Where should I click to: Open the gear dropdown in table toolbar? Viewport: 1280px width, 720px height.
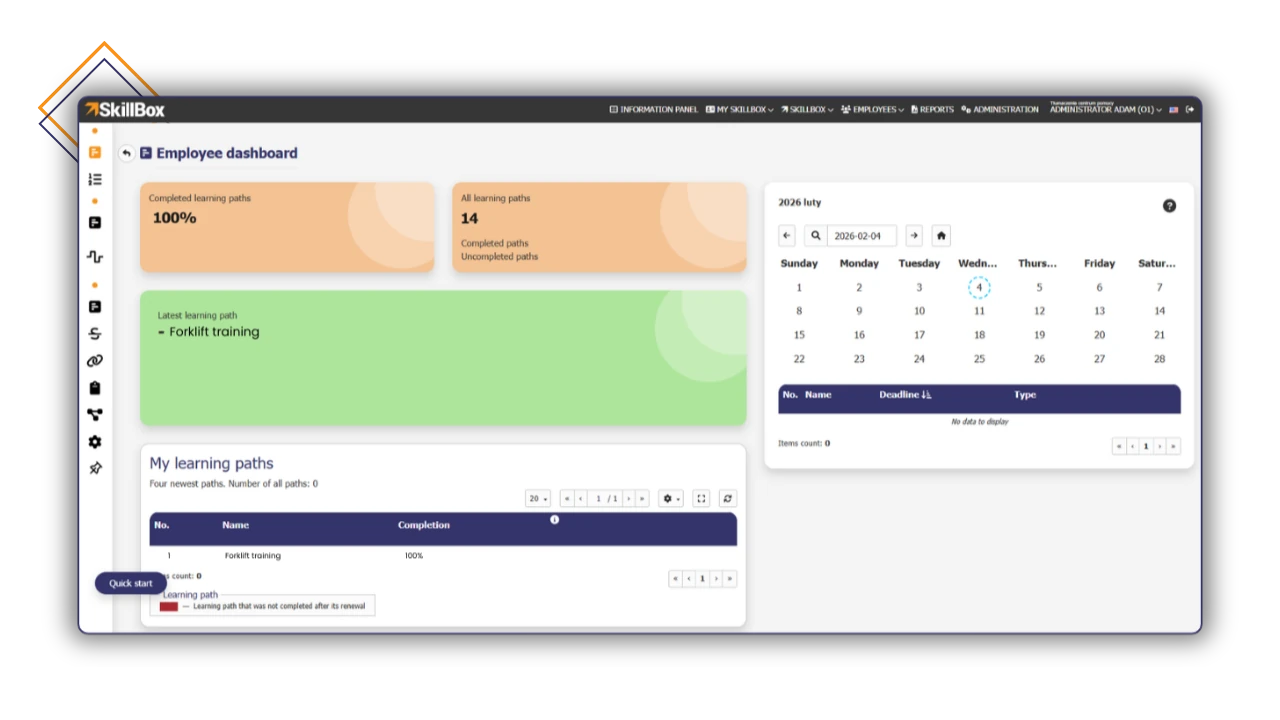click(669, 498)
